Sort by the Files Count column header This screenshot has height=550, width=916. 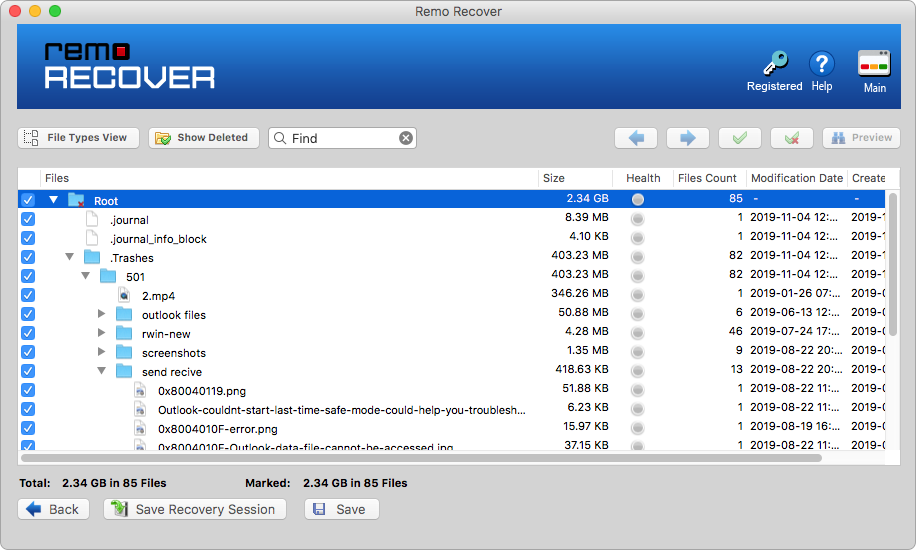pyautogui.click(x=709, y=178)
